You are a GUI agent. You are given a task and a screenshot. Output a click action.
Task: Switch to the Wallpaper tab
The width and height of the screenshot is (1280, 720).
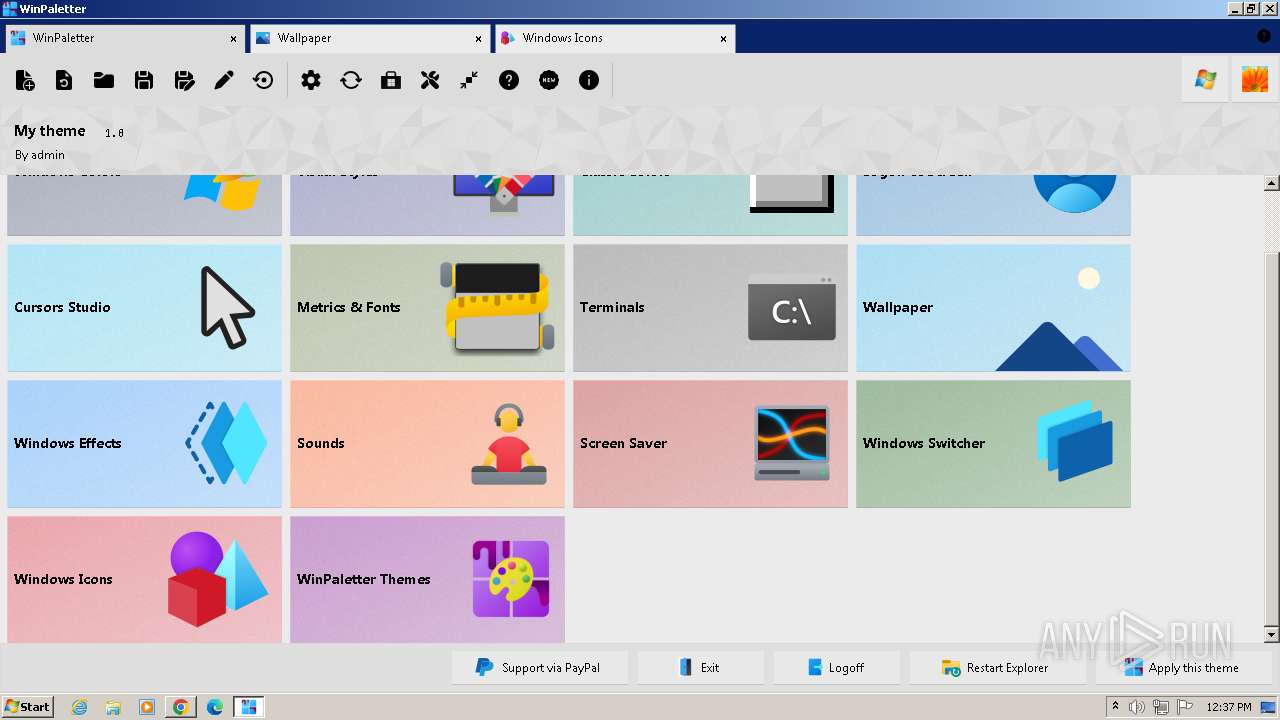tap(368, 38)
